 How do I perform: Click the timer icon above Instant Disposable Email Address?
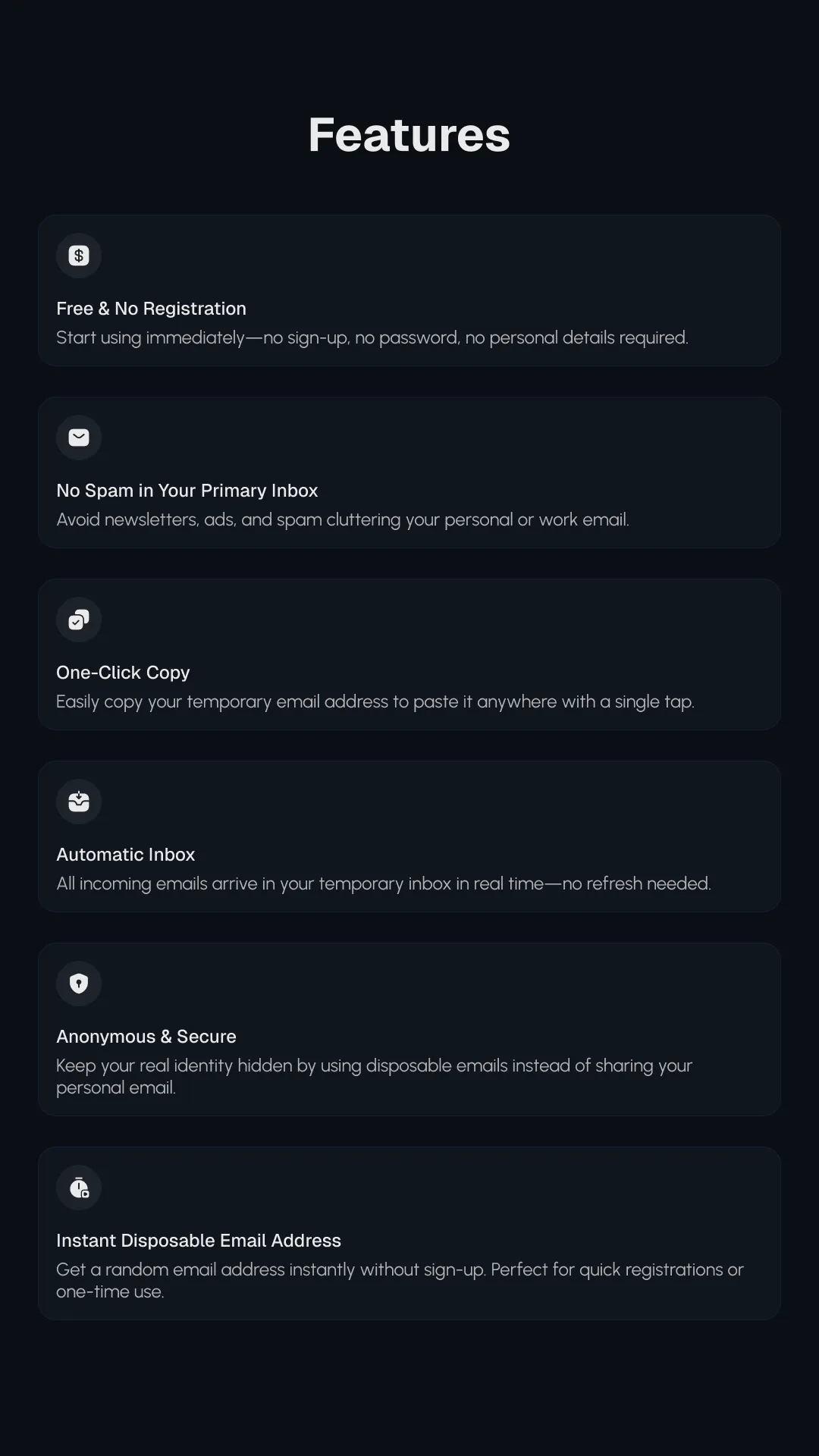pos(78,1187)
